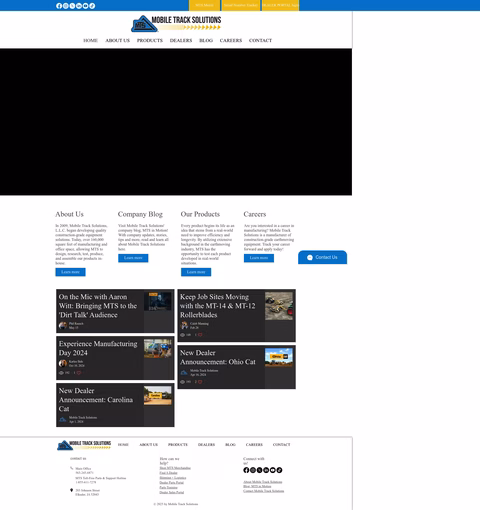Click Learn more under Company Blog
Viewport: 480px width, 510px height.
[133, 258]
